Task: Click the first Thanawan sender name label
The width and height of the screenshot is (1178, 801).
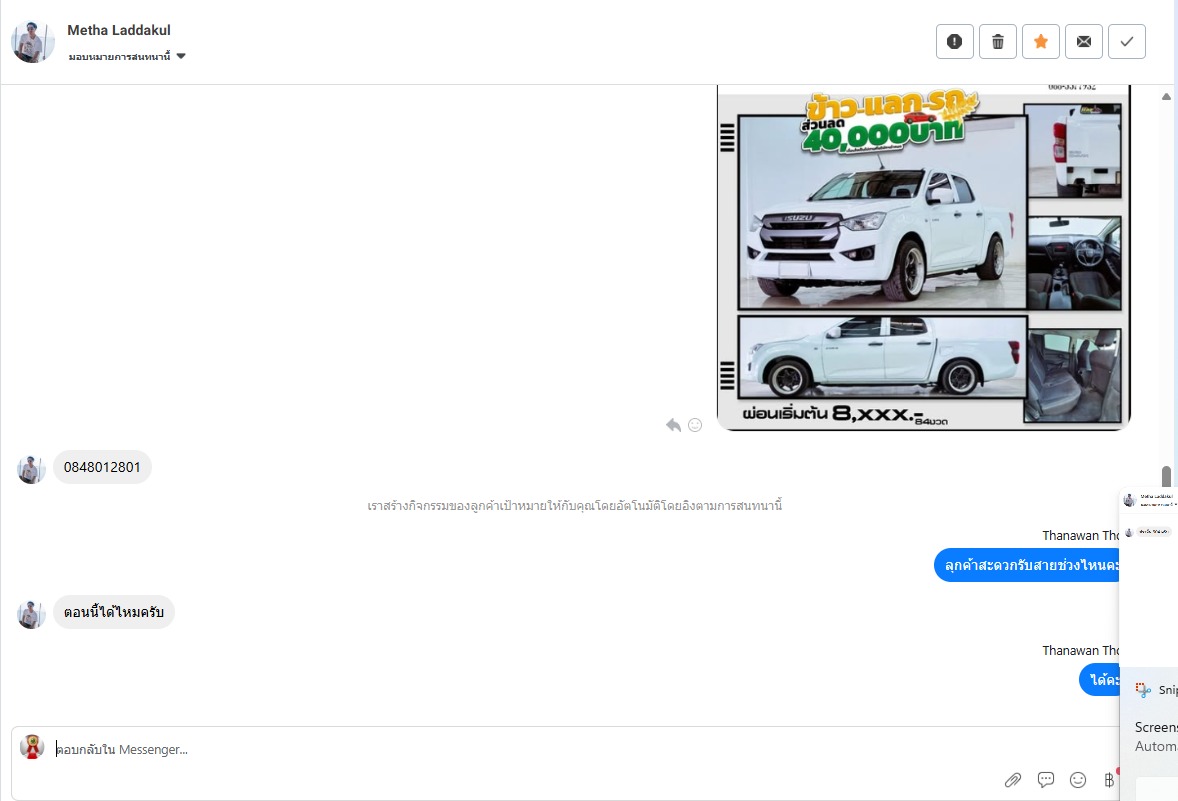Action: [x=1080, y=535]
